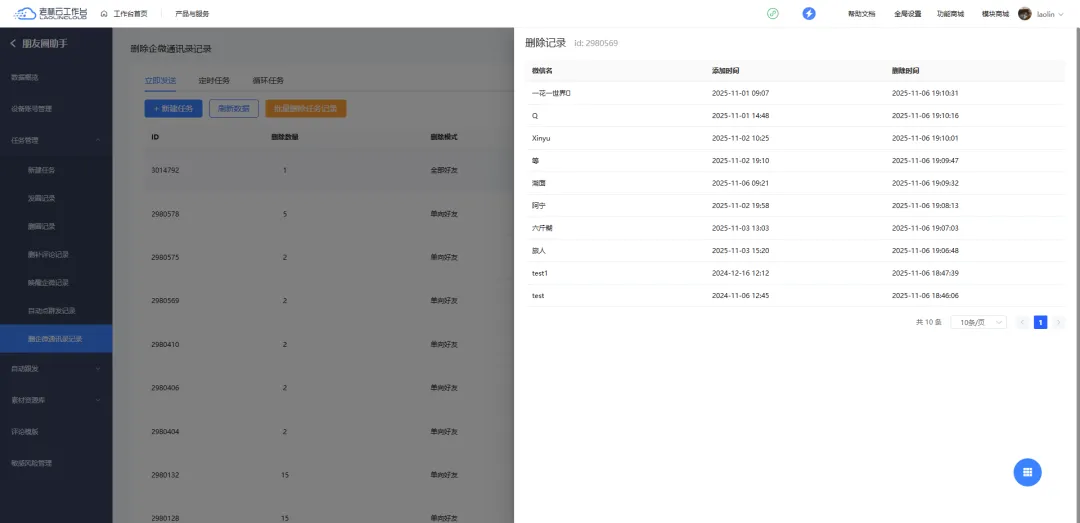Click add time 2024-12-16 12:12

point(740,273)
